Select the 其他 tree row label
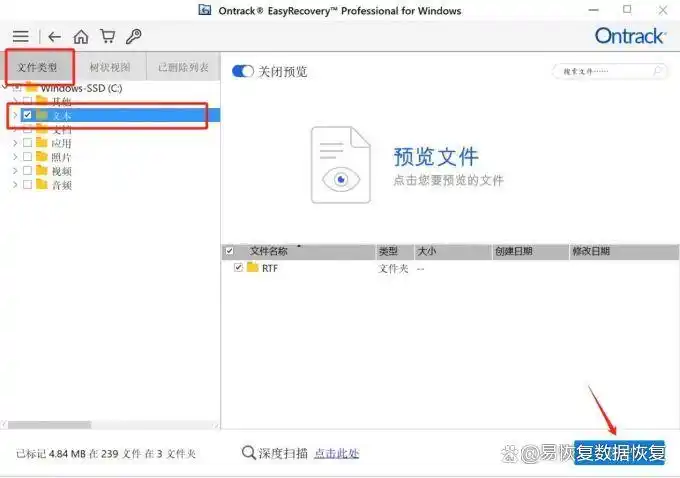This screenshot has width=680, height=478. click(62, 101)
